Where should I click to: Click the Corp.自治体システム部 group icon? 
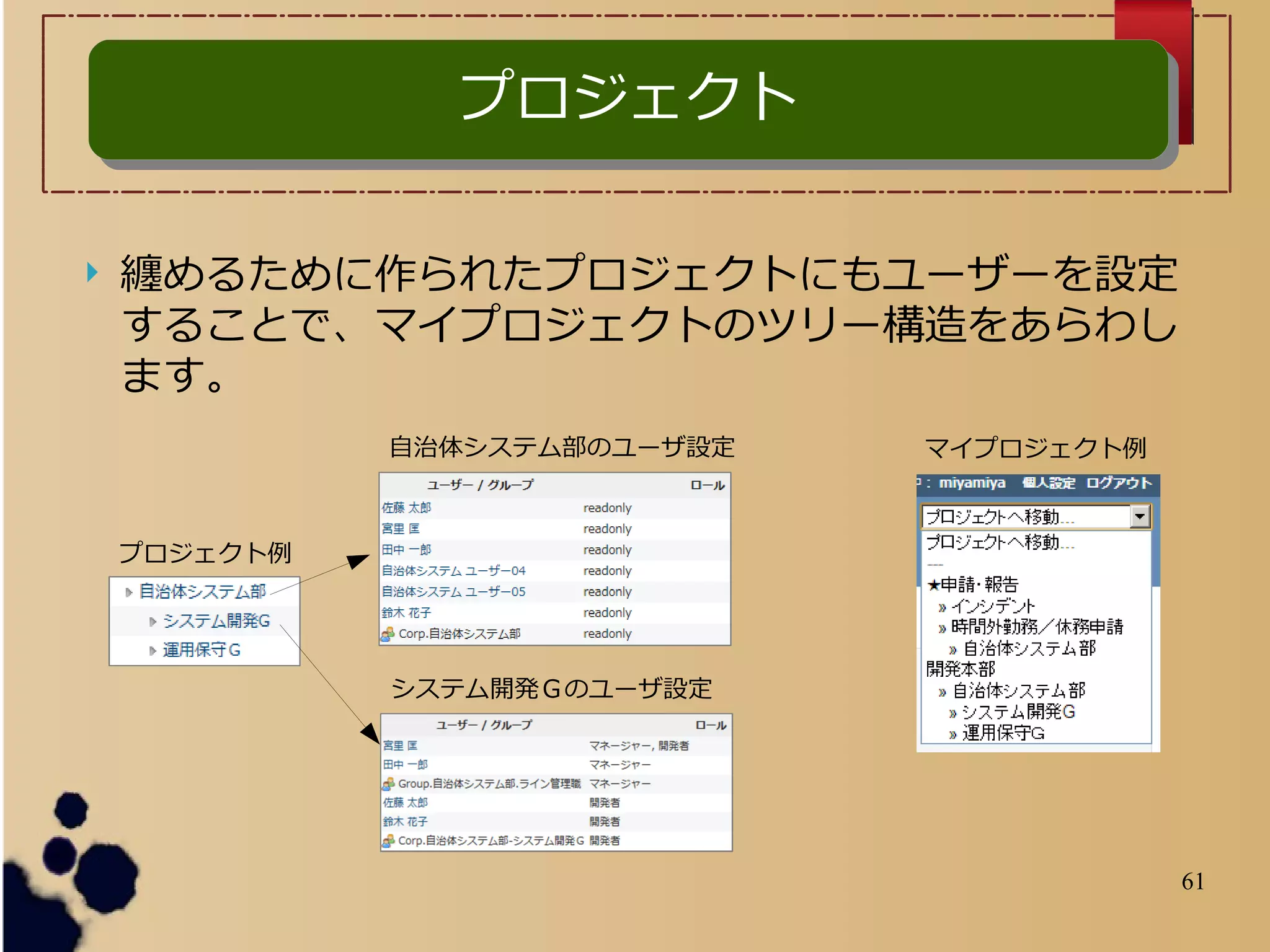tap(388, 634)
